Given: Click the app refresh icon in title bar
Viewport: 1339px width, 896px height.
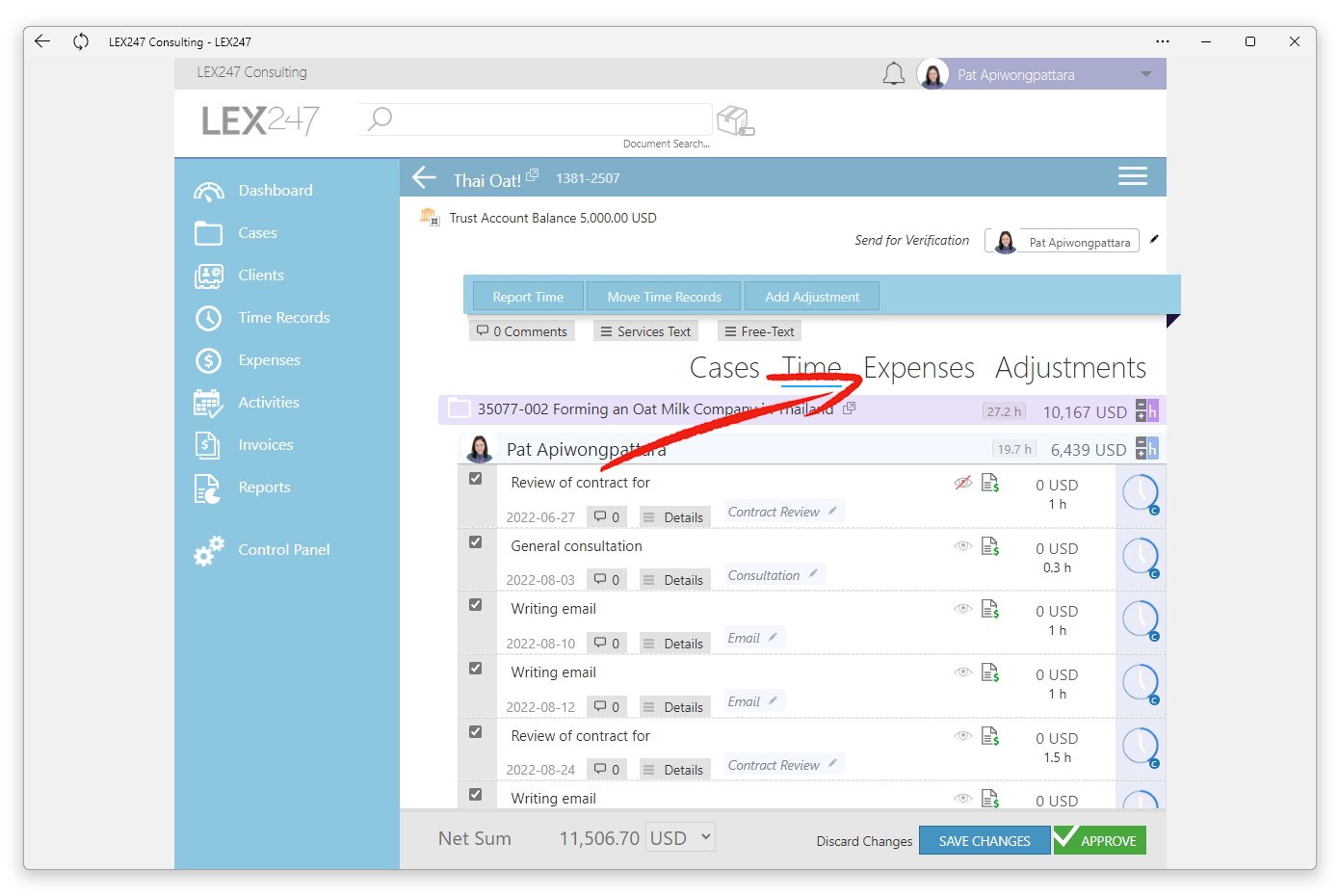Looking at the screenshot, I should (x=81, y=40).
